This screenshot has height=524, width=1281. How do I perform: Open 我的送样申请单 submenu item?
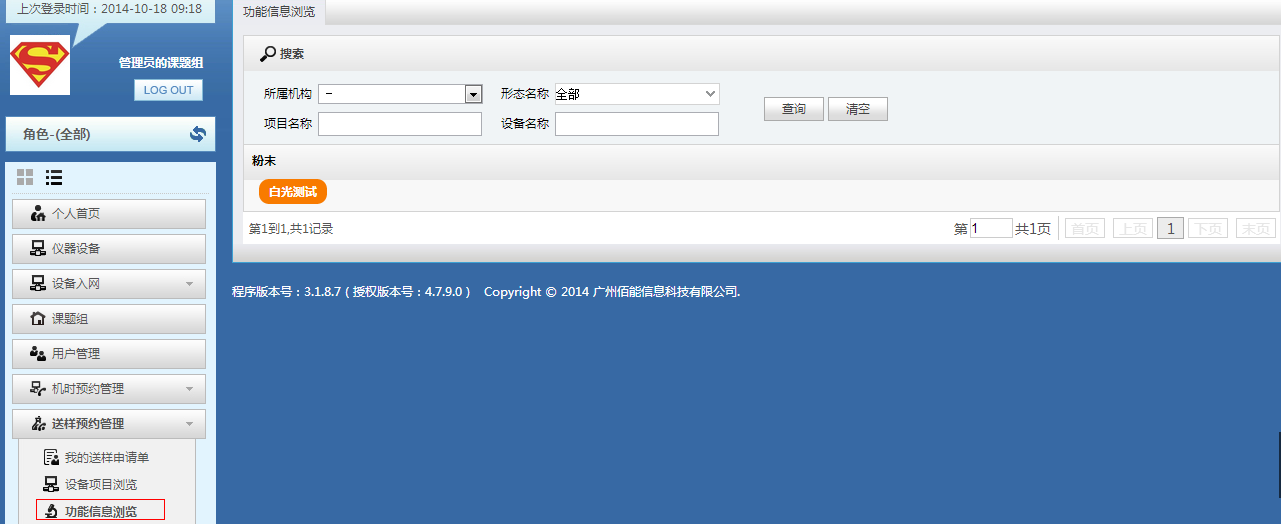[x=106, y=458]
